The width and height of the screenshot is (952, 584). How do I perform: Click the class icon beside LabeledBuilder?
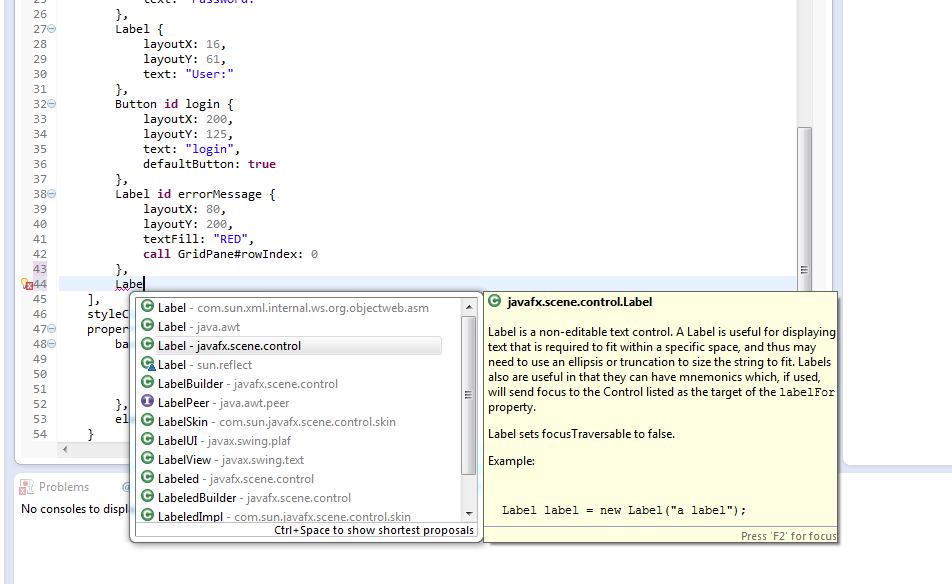[x=147, y=497]
